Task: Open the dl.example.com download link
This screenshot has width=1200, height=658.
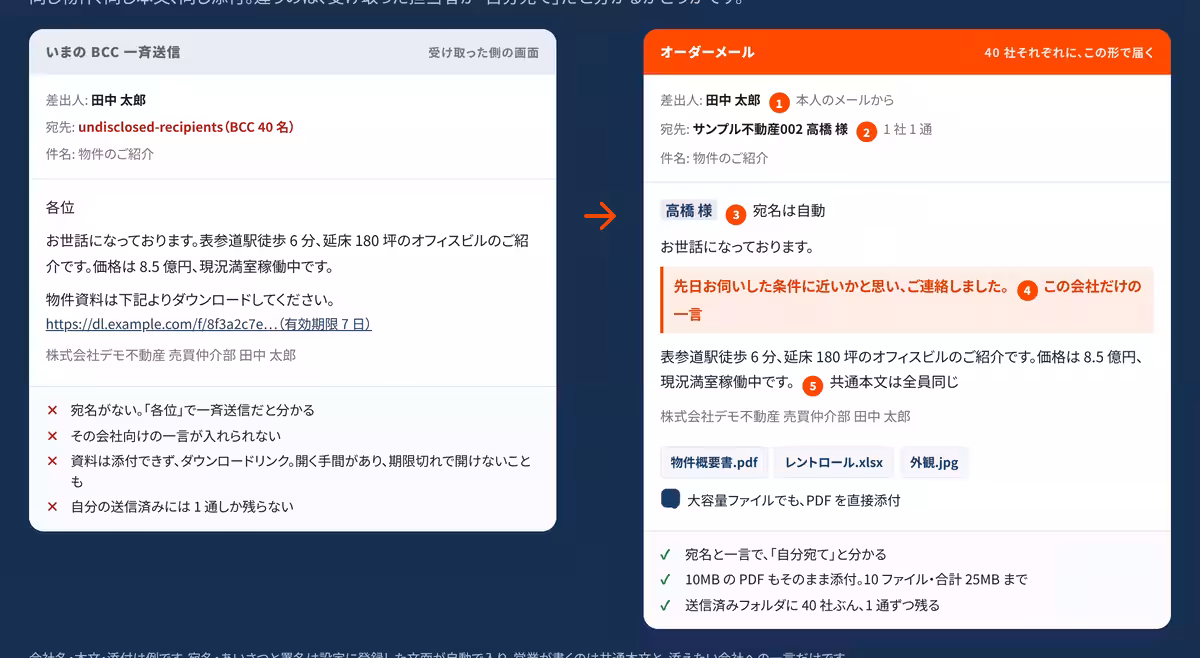Action: click(x=209, y=324)
